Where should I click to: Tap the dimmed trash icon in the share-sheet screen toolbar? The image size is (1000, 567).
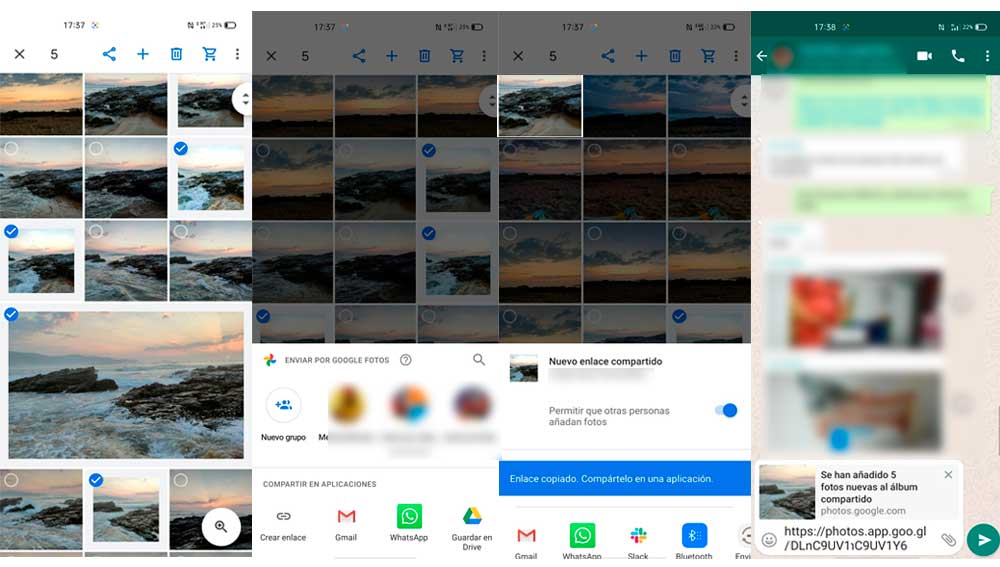424,56
